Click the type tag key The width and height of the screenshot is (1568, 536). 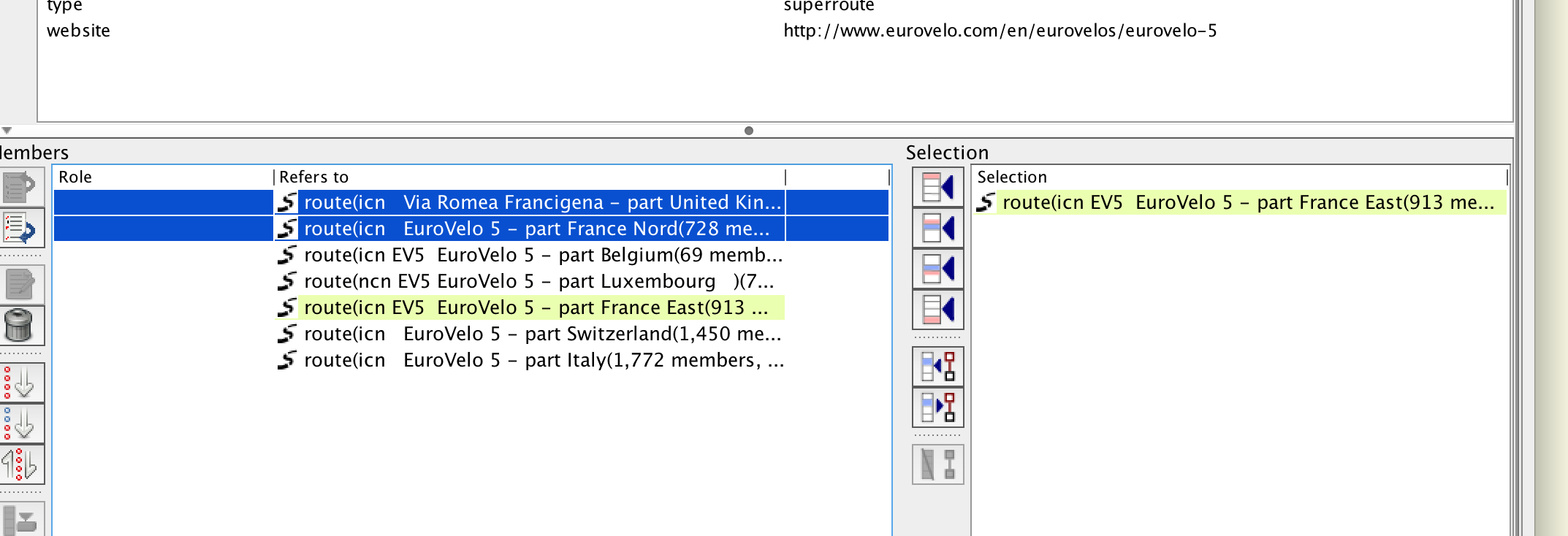[x=64, y=6]
